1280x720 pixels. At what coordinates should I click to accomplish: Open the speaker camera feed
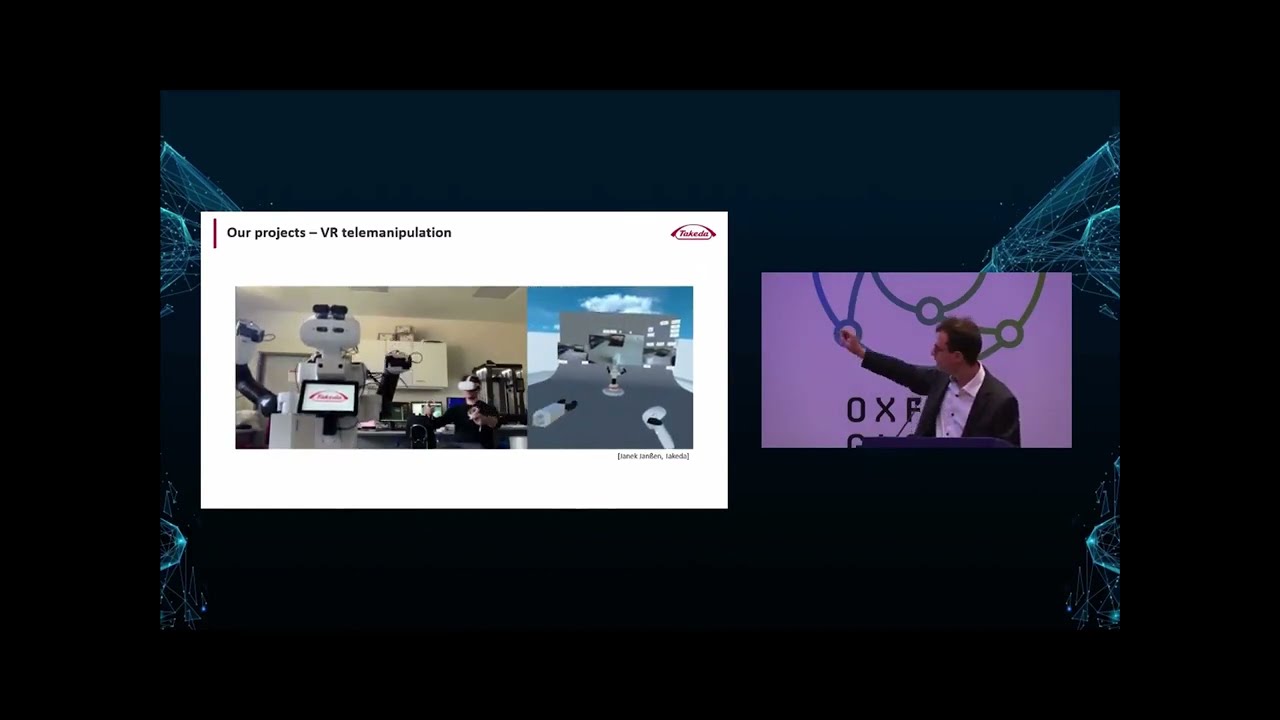[x=916, y=360]
